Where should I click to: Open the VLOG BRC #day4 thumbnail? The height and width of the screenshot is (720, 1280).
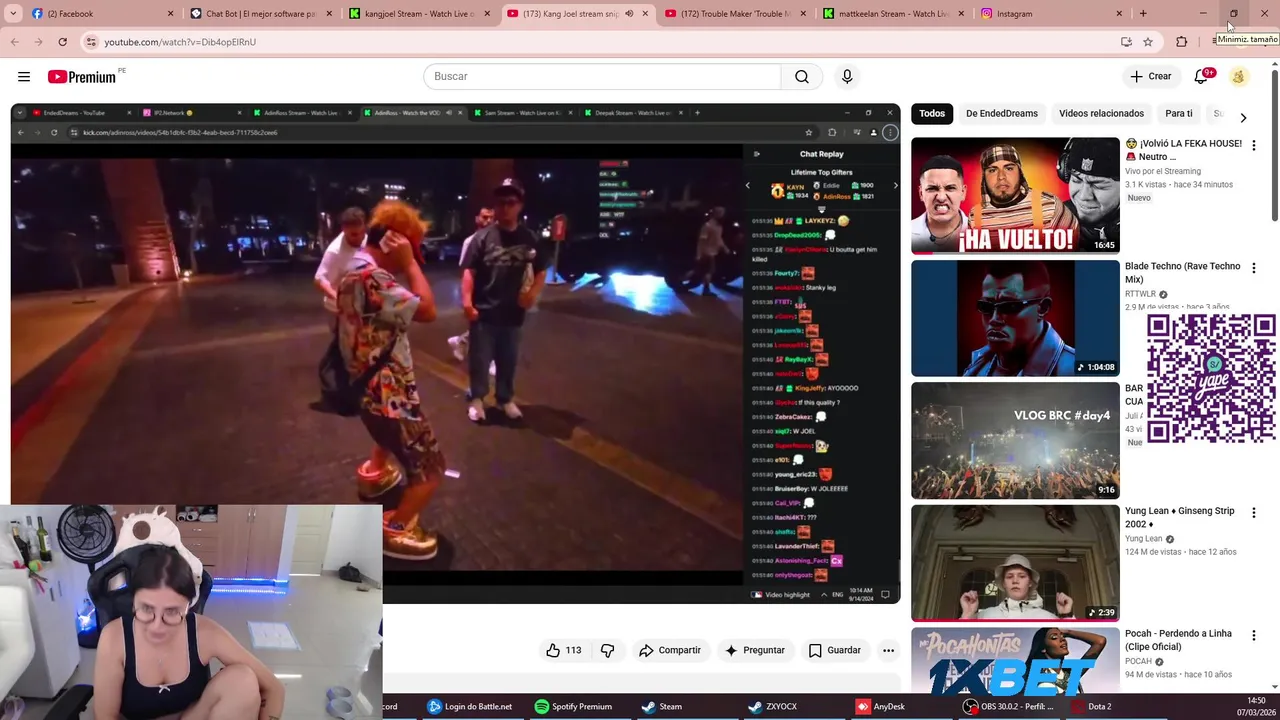pos(1015,441)
